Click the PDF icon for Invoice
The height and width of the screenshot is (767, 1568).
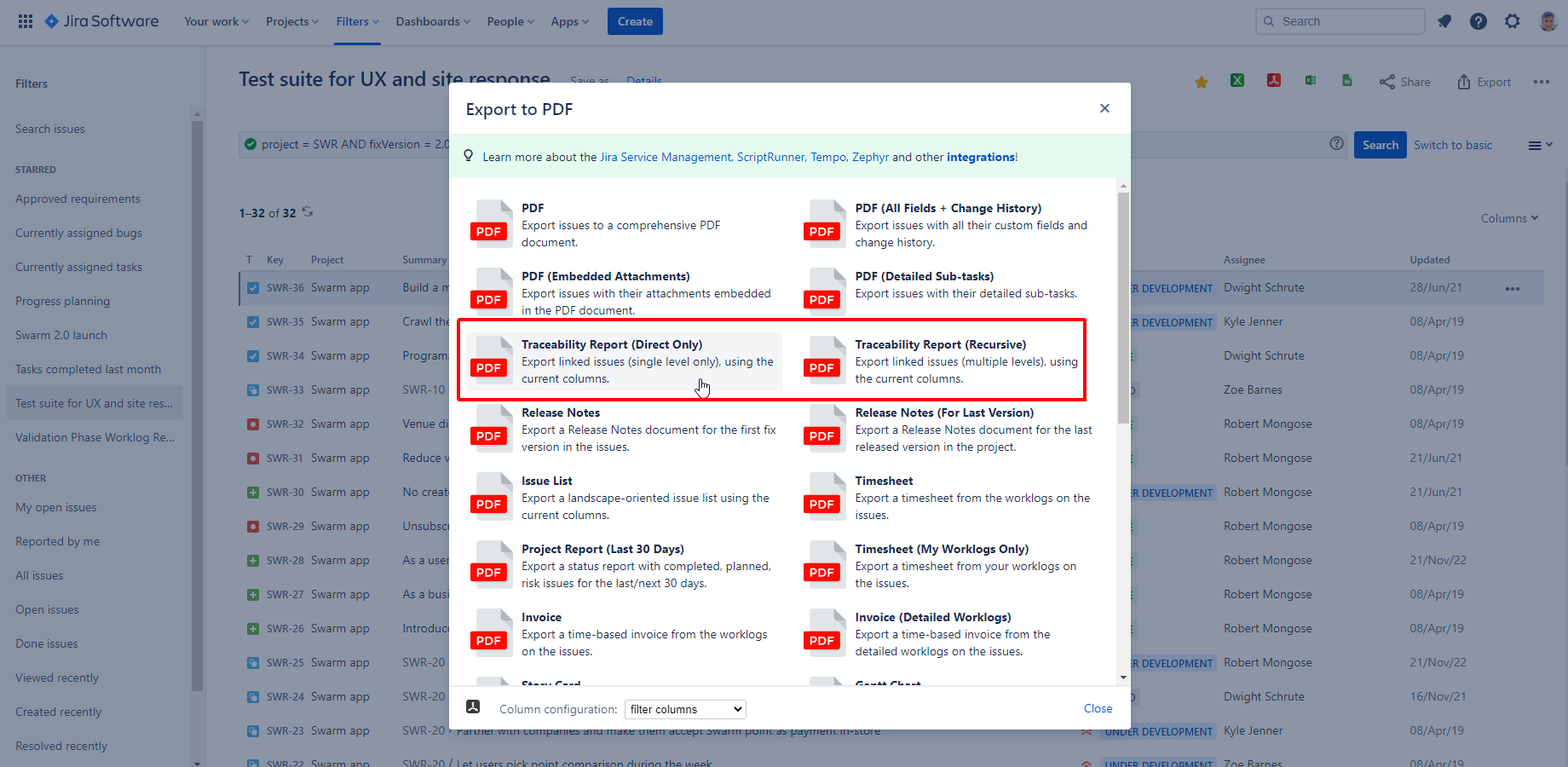pos(491,632)
